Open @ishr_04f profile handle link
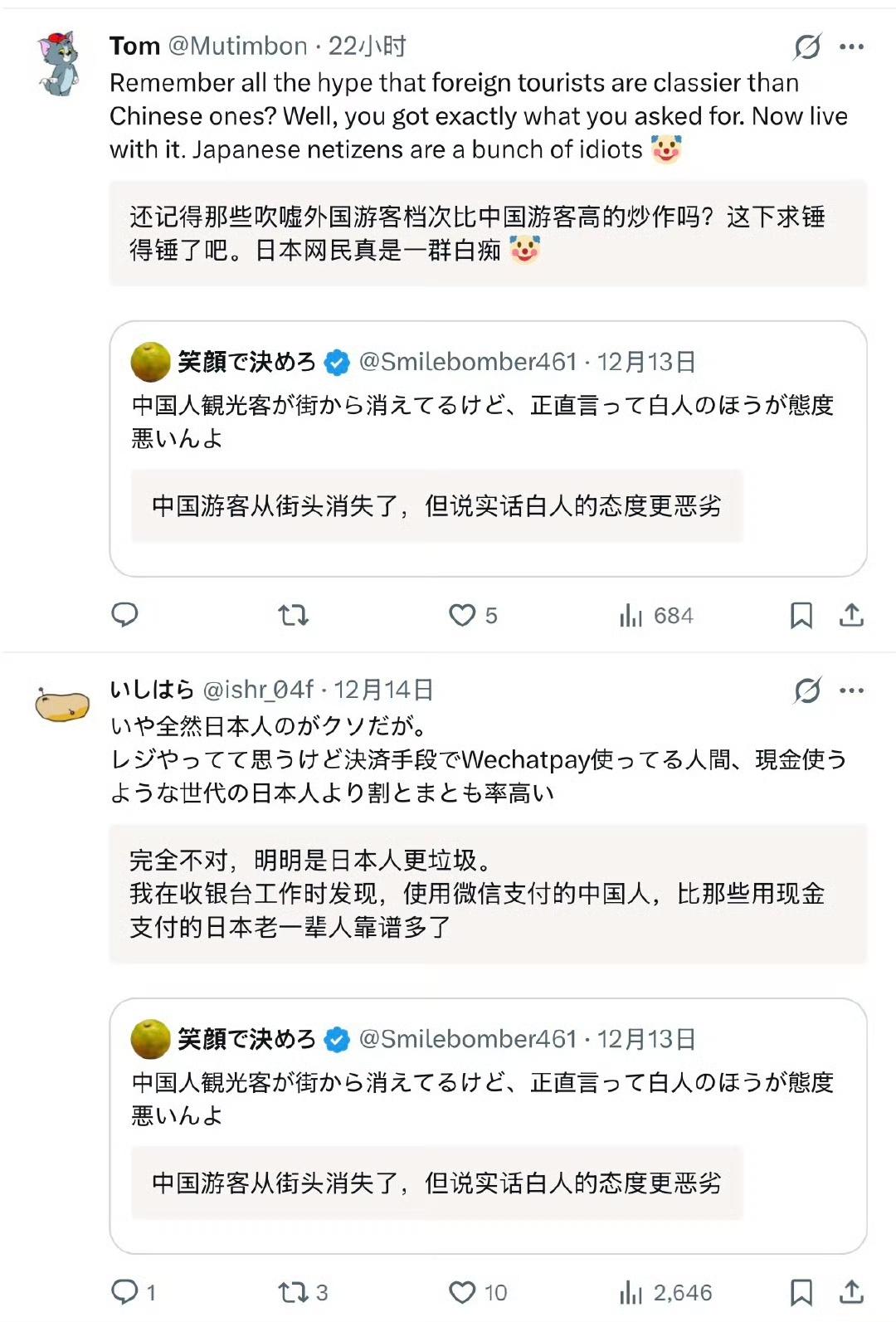Image resolution: width=896 pixels, height=1322 pixels. tap(259, 690)
